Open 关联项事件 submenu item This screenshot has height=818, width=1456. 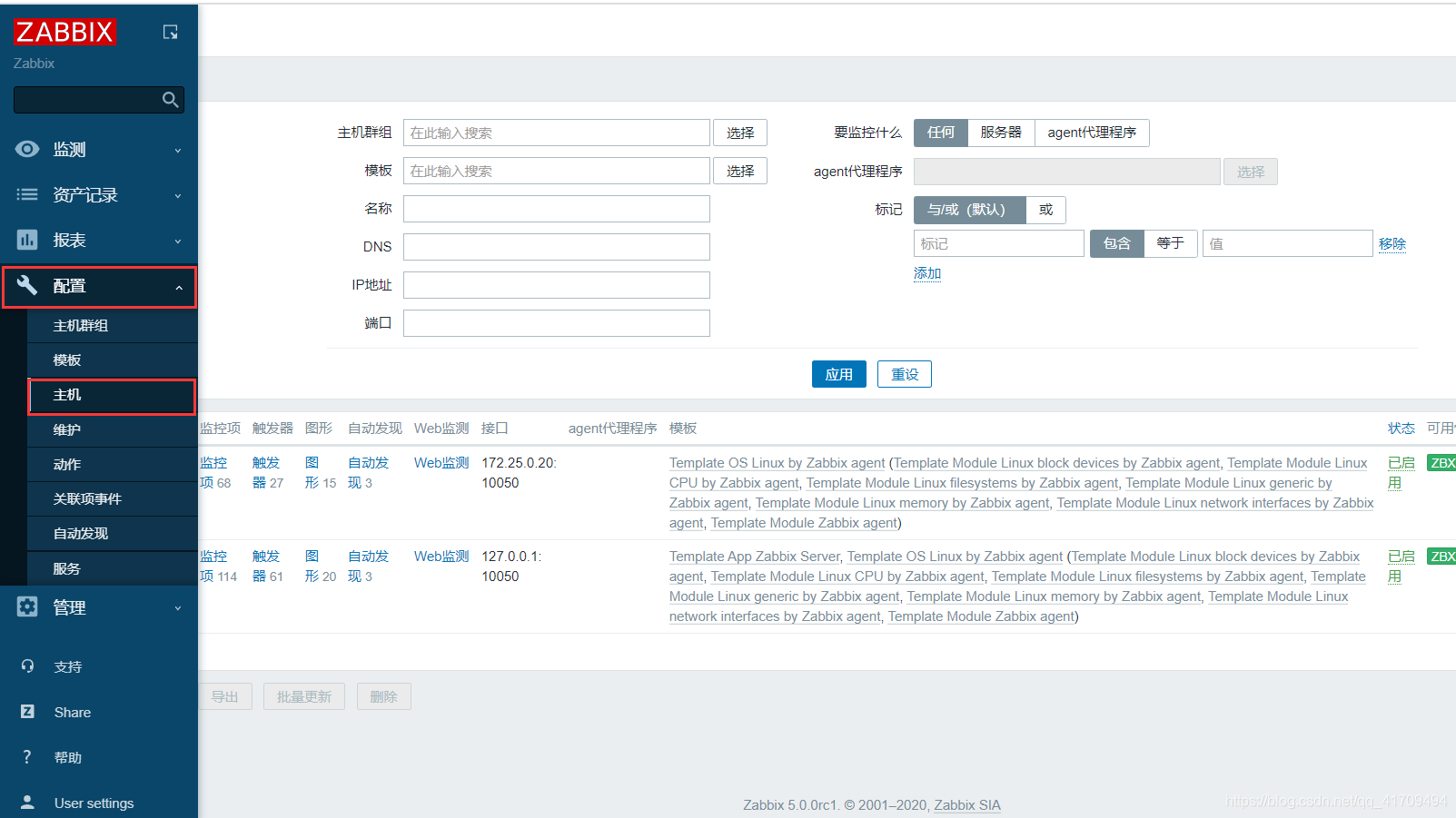click(x=113, y=498)
